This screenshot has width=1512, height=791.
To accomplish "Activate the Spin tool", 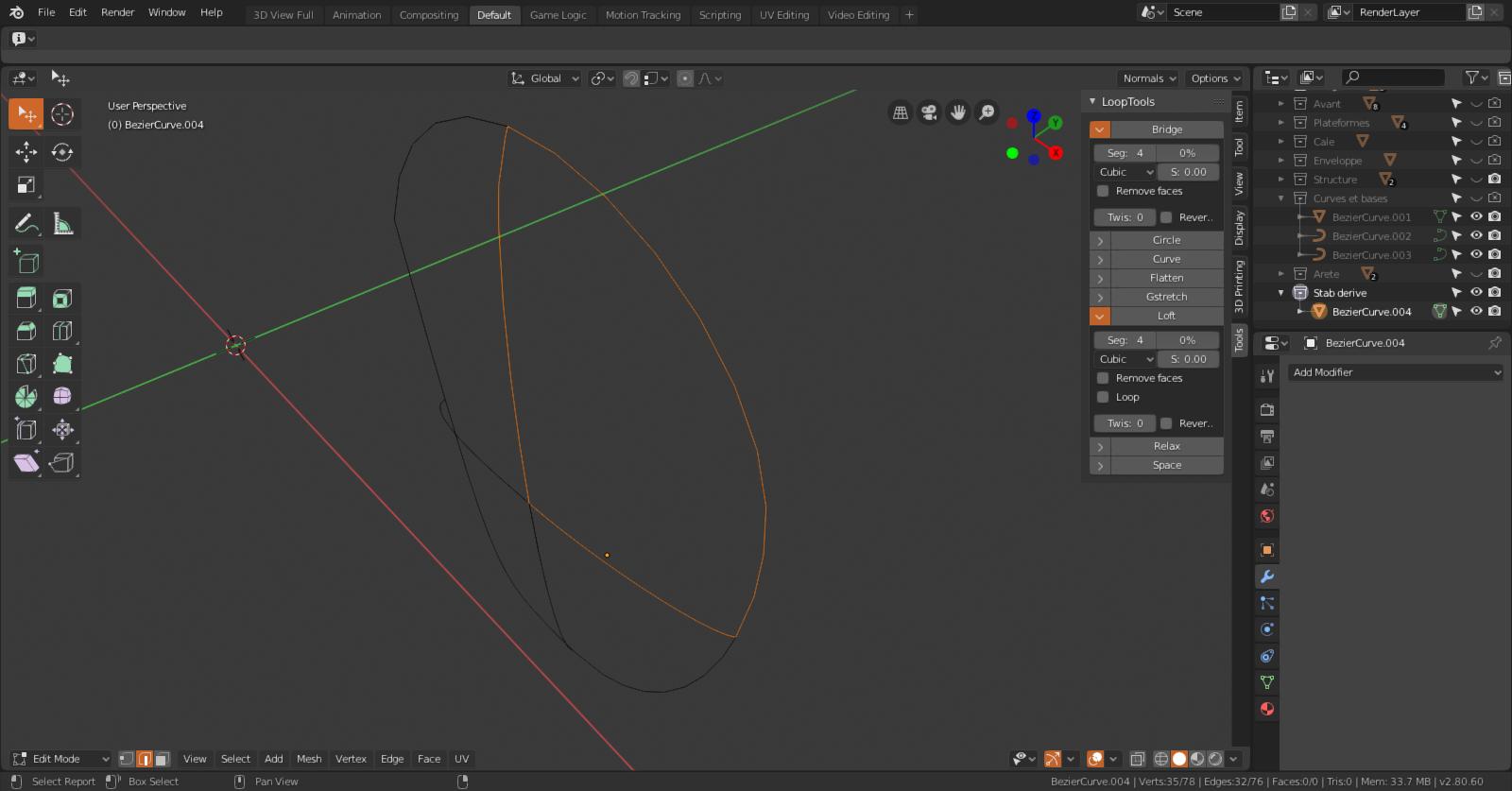I will coord(26,396).
